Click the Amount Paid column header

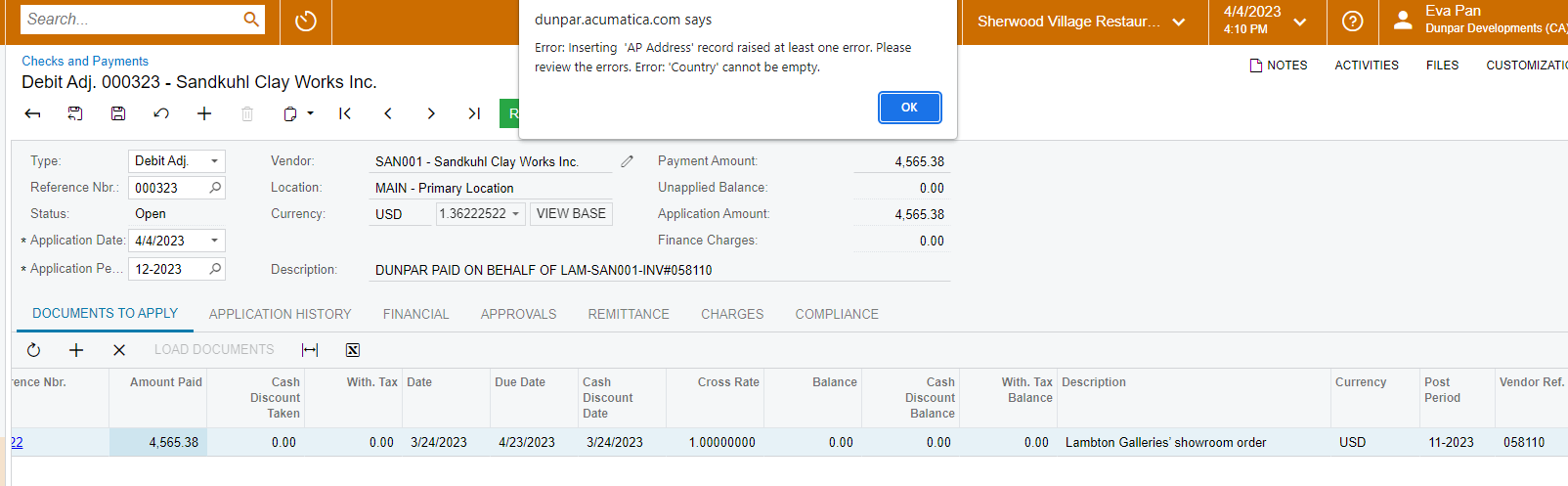point(157,398)
